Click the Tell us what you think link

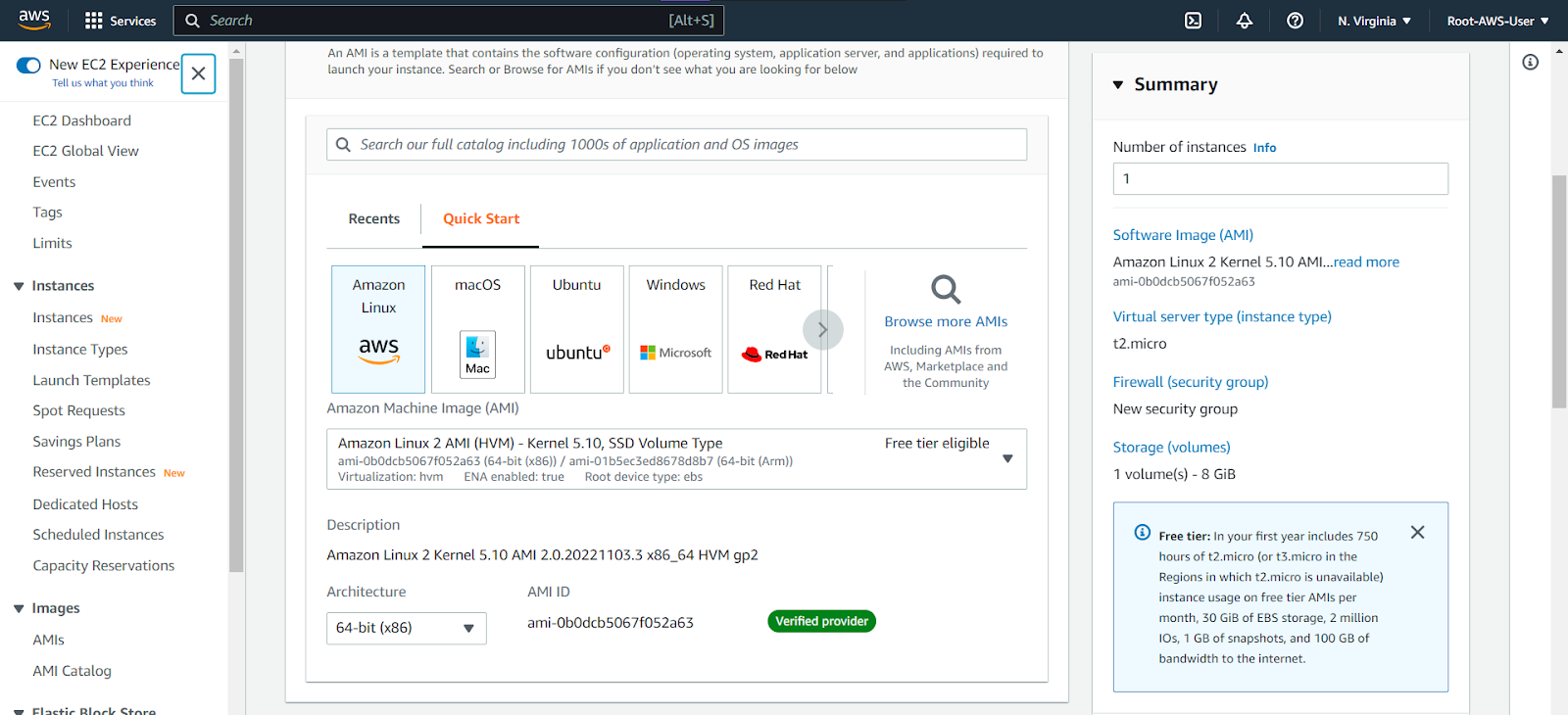coord(103,83)
